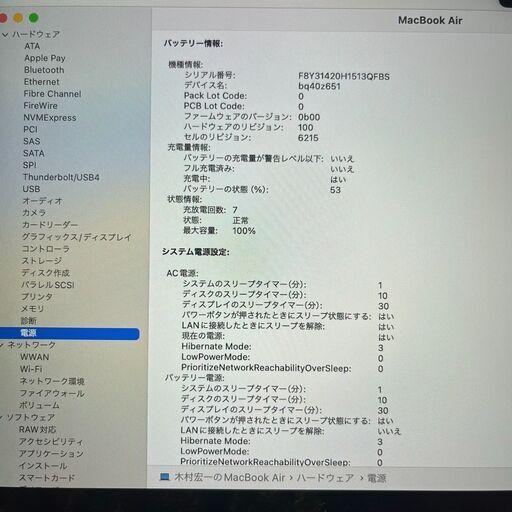Click device name bq40z651
Screen dimensions: 512x512
[x=319, y=87]
